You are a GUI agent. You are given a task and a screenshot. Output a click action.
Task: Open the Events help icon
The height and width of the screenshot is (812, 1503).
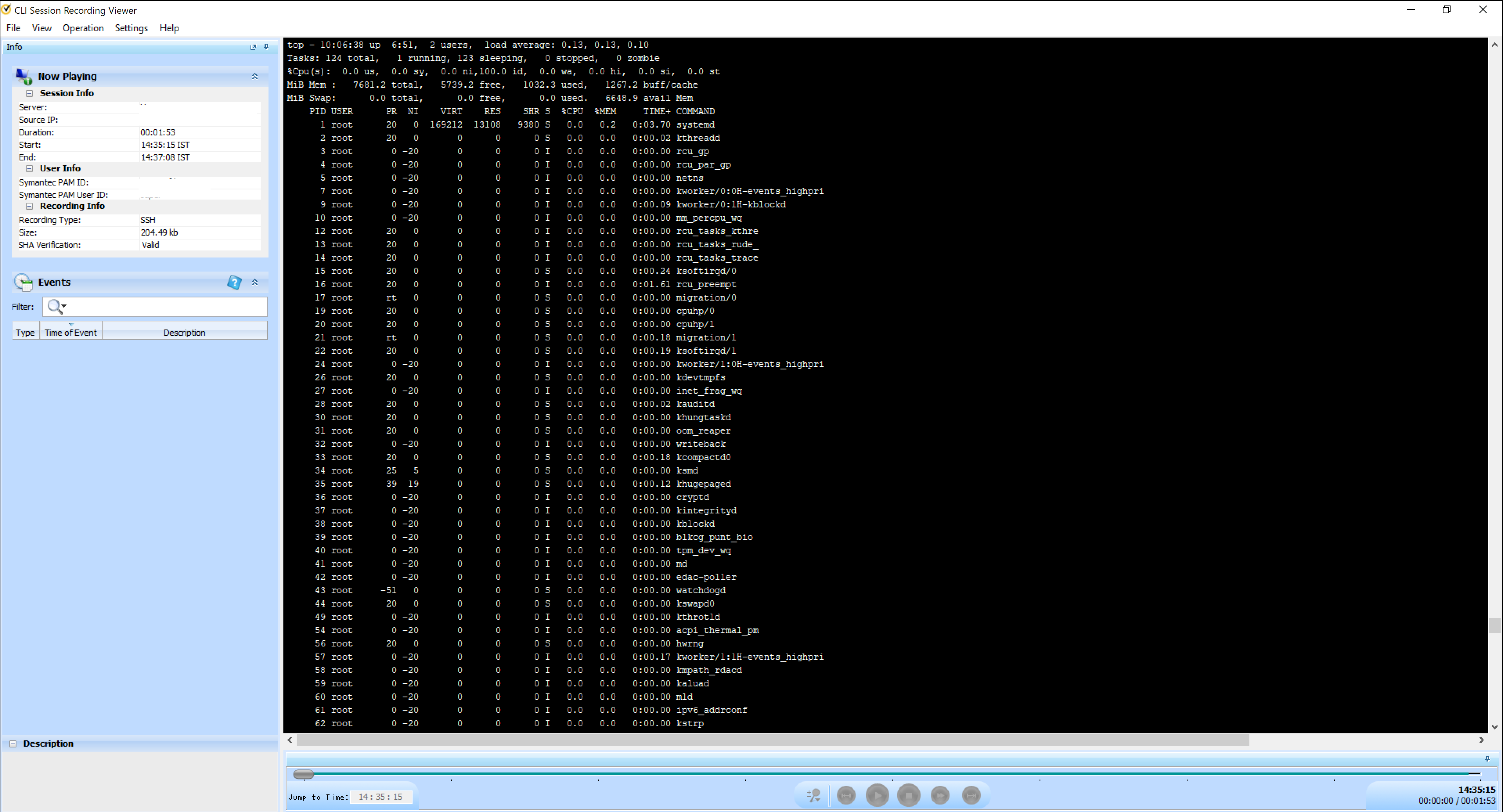click(x=234, y=282)
